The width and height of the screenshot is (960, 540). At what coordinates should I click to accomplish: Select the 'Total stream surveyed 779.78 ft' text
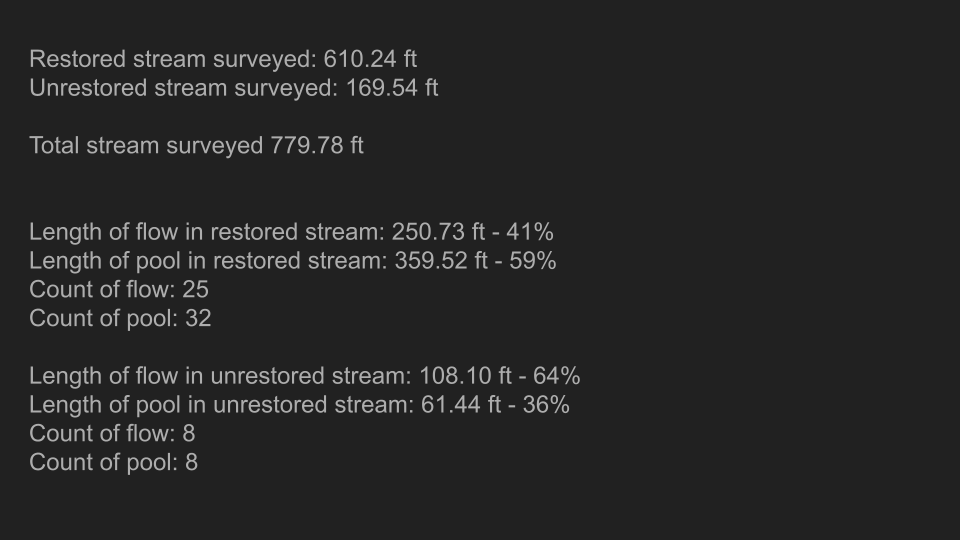[197, 146]
